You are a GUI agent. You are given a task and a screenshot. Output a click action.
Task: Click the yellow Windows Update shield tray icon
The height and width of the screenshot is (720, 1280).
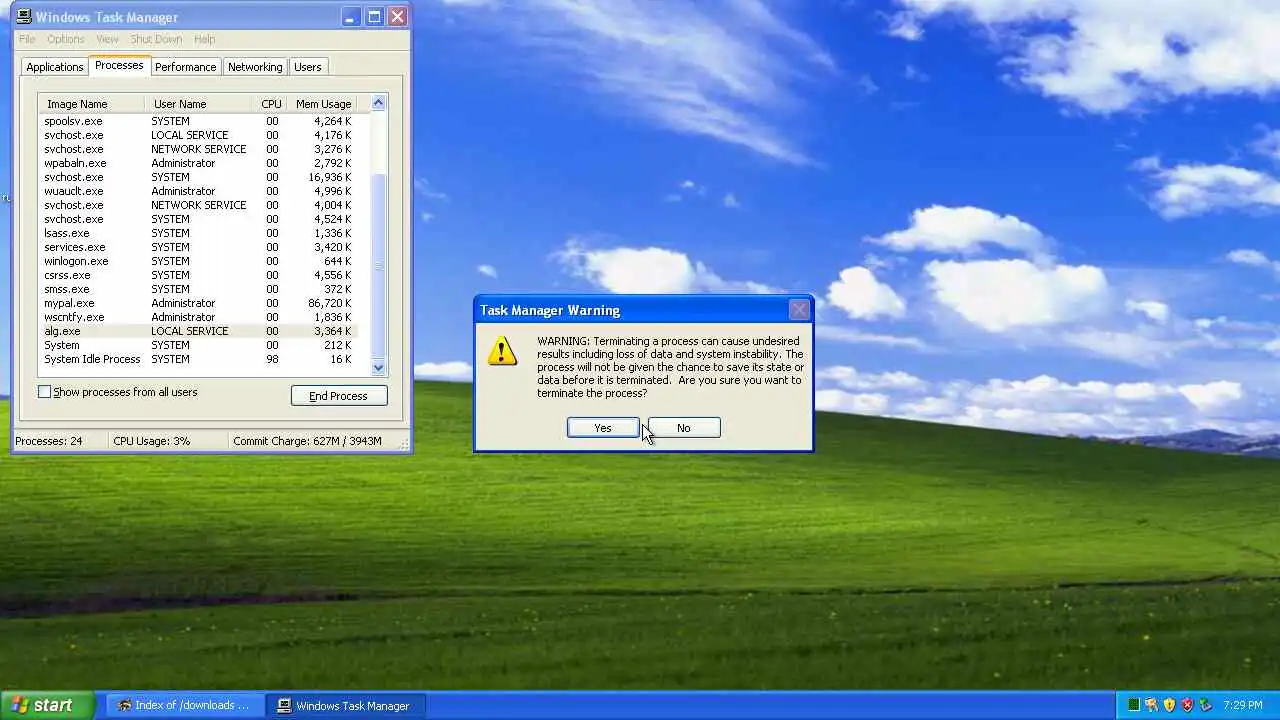[1169, 705]
